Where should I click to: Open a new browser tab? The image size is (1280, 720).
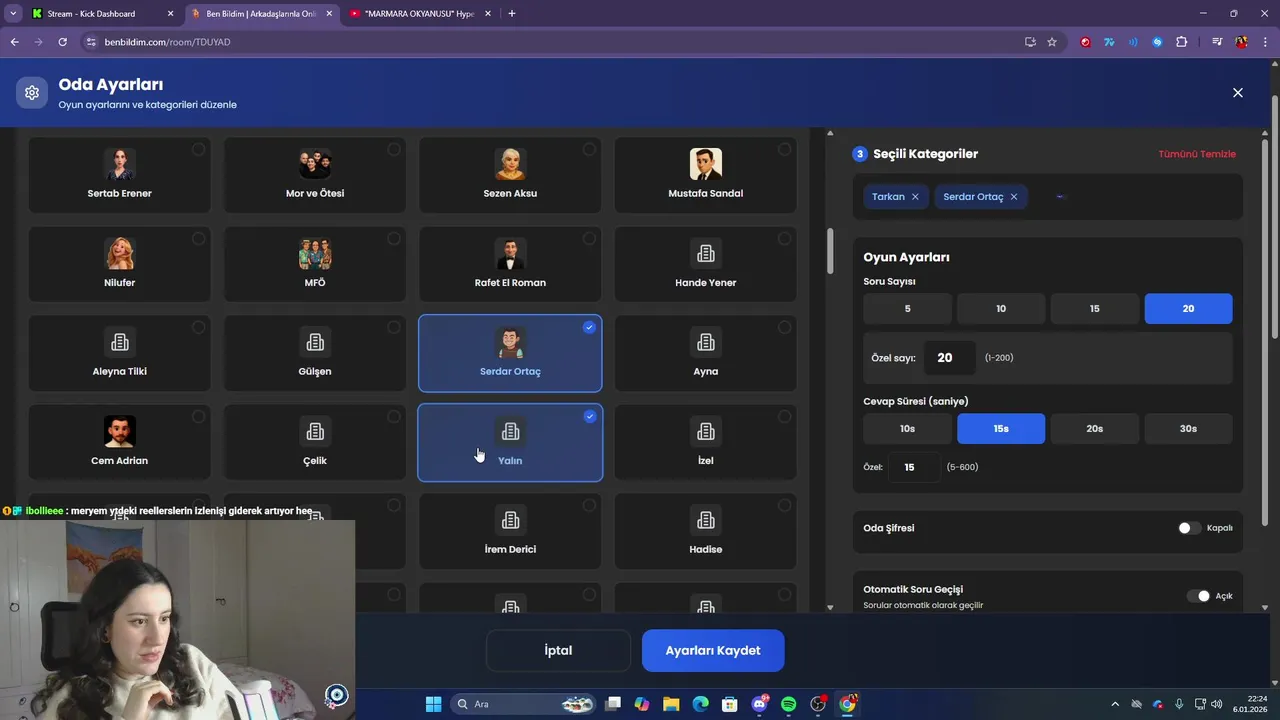tap(512, 14)
